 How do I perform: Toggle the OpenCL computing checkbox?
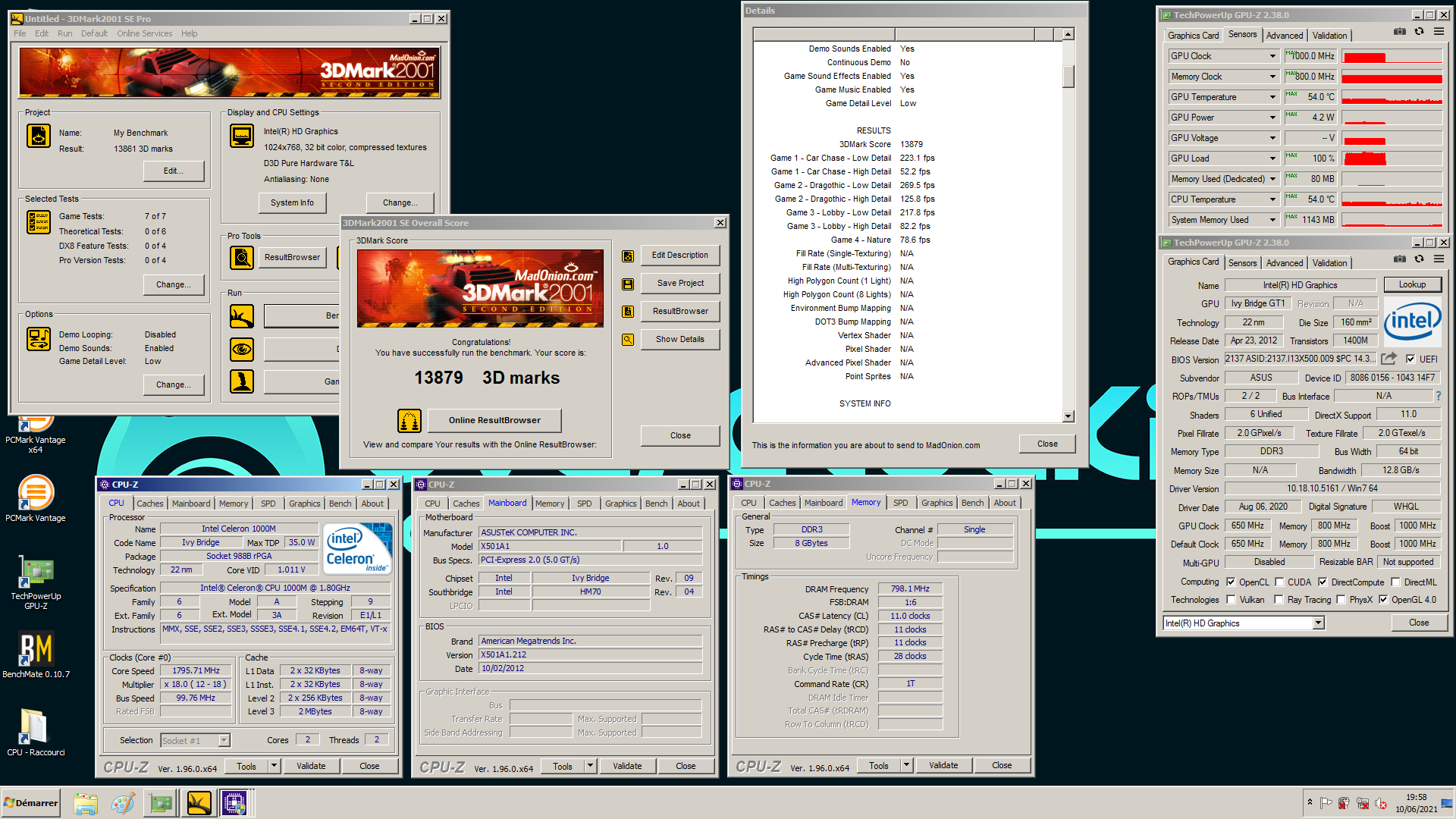click(1231, 582)
